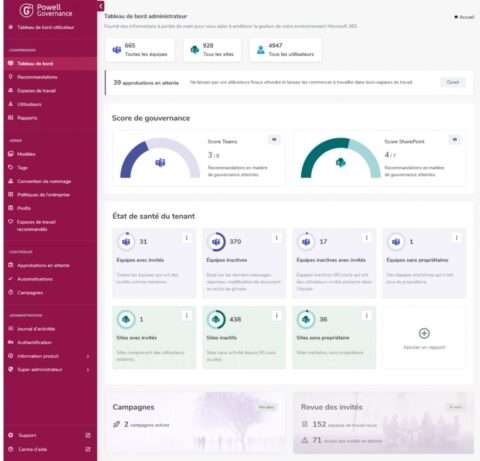Open options menu on Sites inactifs card
The width and height of the screenshot is (480, 461).
(276, 316)
